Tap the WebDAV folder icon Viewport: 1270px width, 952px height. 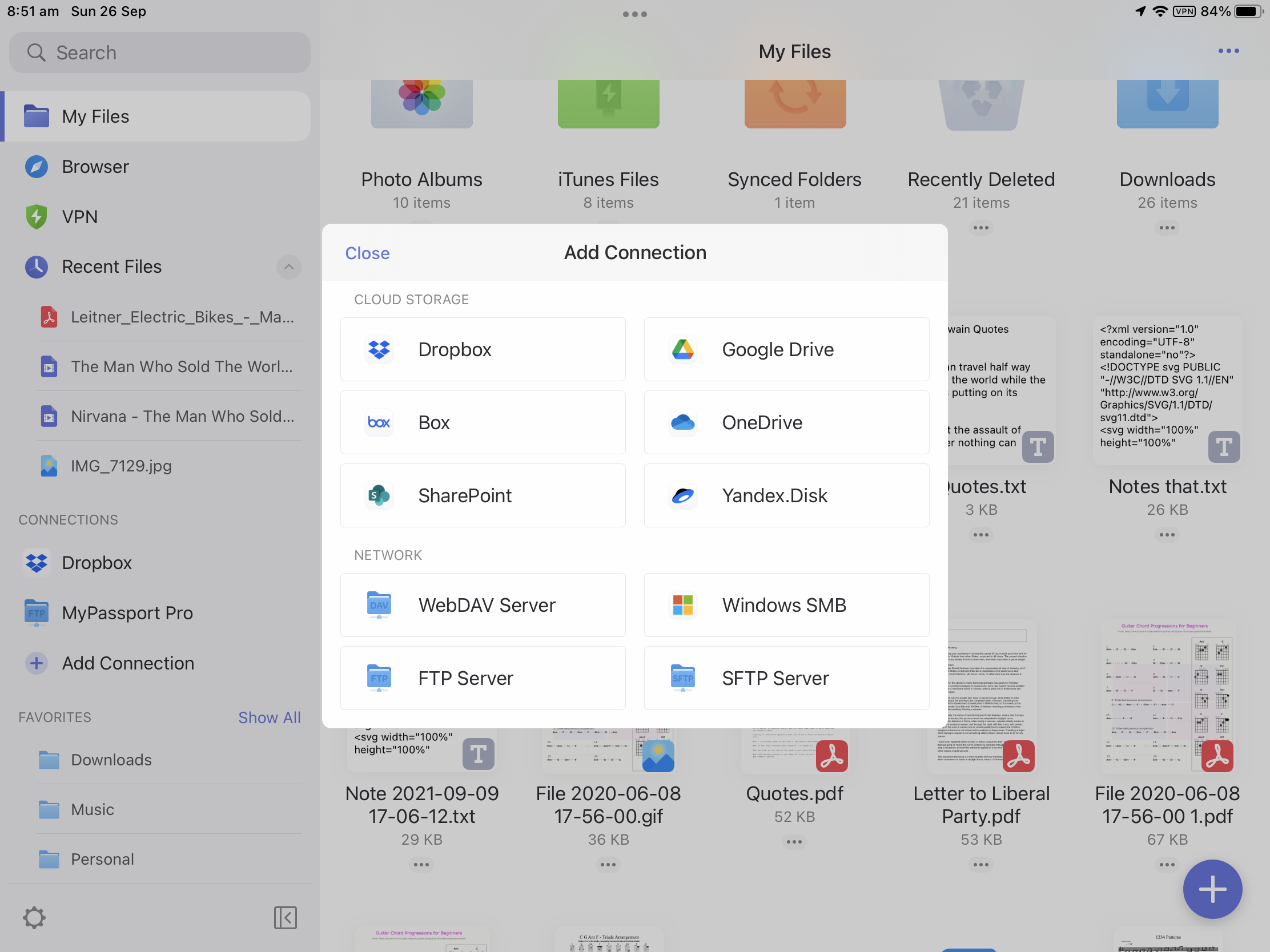point(379,605)
